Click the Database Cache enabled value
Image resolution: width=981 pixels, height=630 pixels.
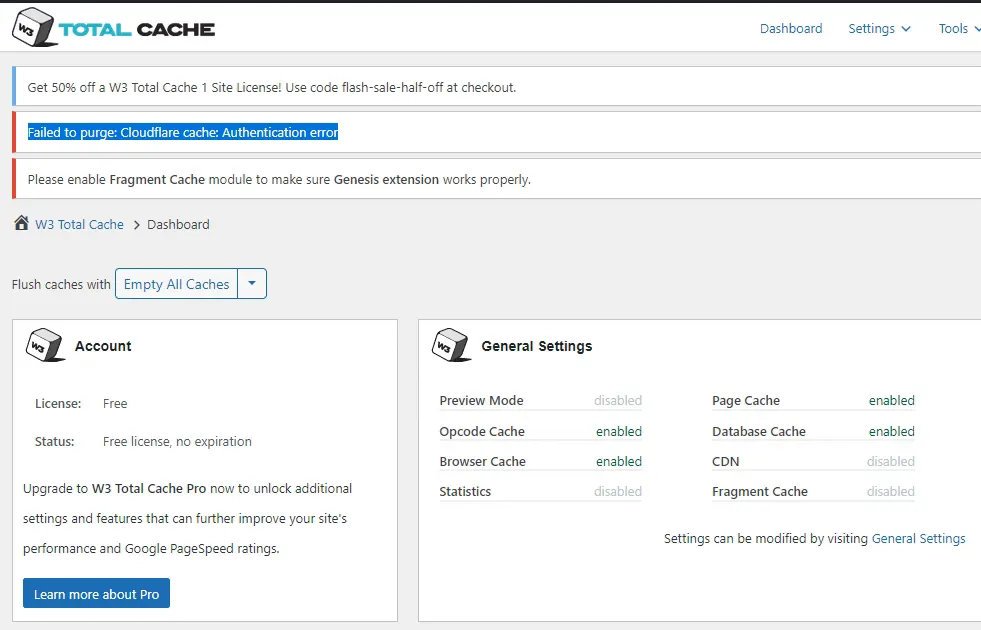coord(892,432)
